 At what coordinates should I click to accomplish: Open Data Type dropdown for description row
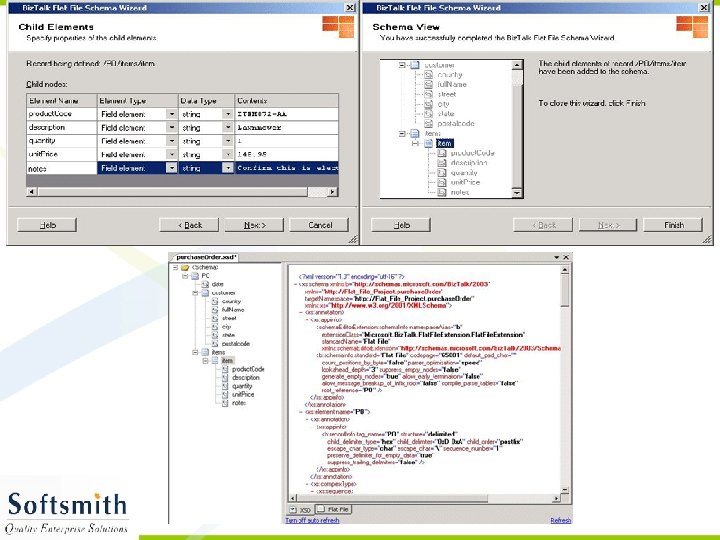click(x=228, y=128)
